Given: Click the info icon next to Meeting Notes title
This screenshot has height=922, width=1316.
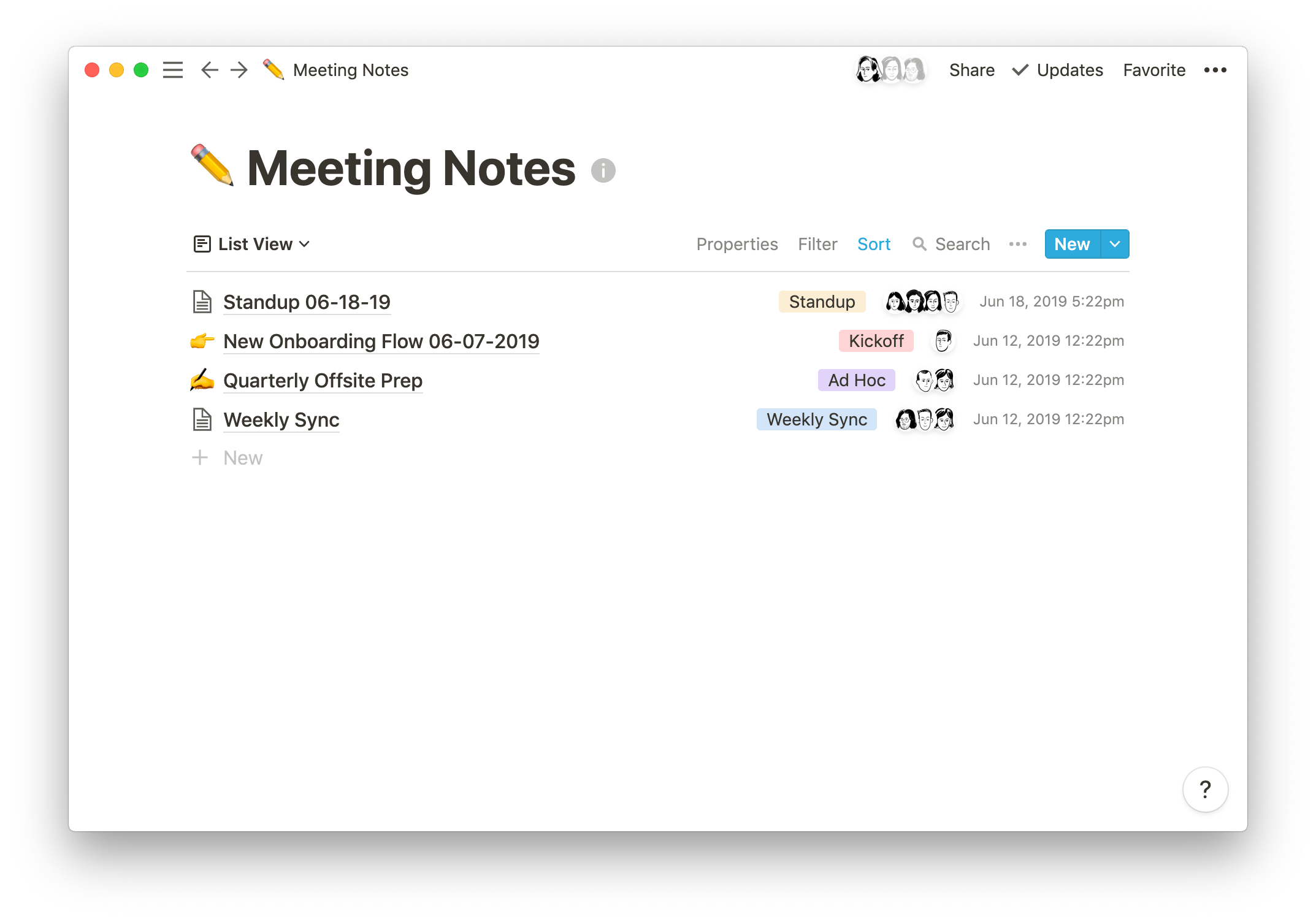Looking at the screenshot, I should [x=604, y=170].
